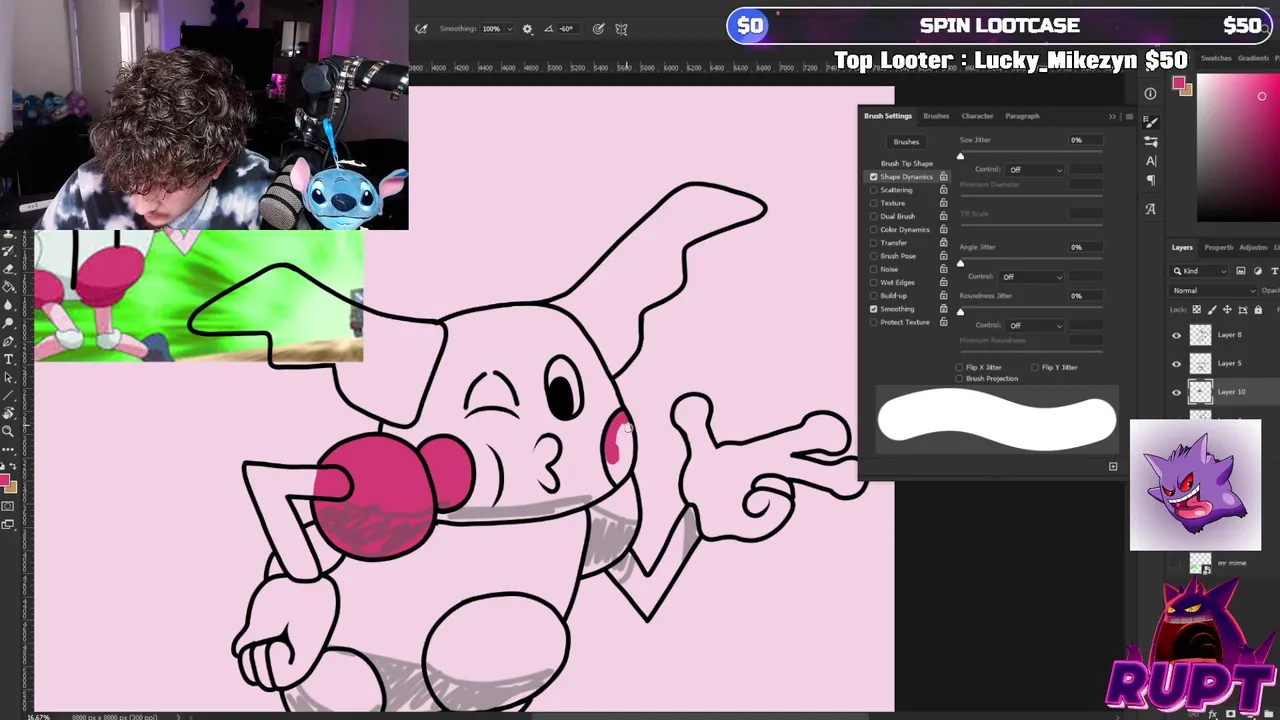Open the layer filter Kind dropdown

click(1200, 271)
